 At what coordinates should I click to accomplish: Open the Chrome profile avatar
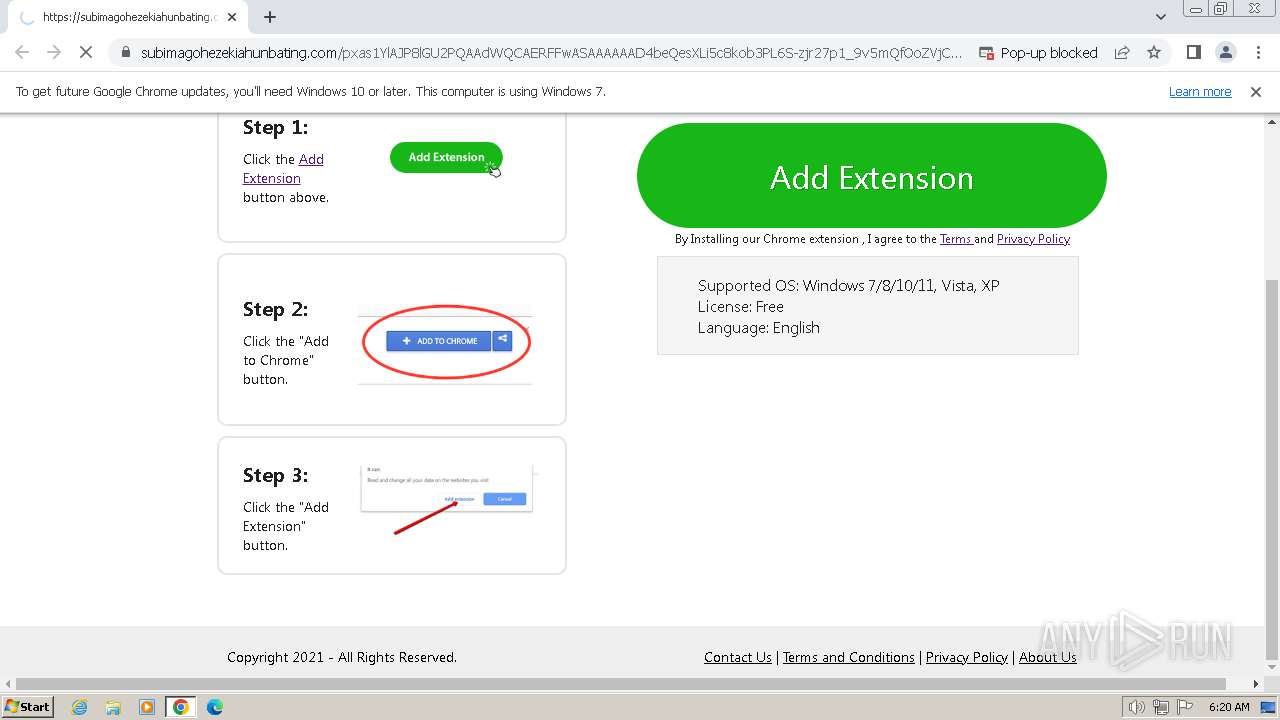[1226, 52]
